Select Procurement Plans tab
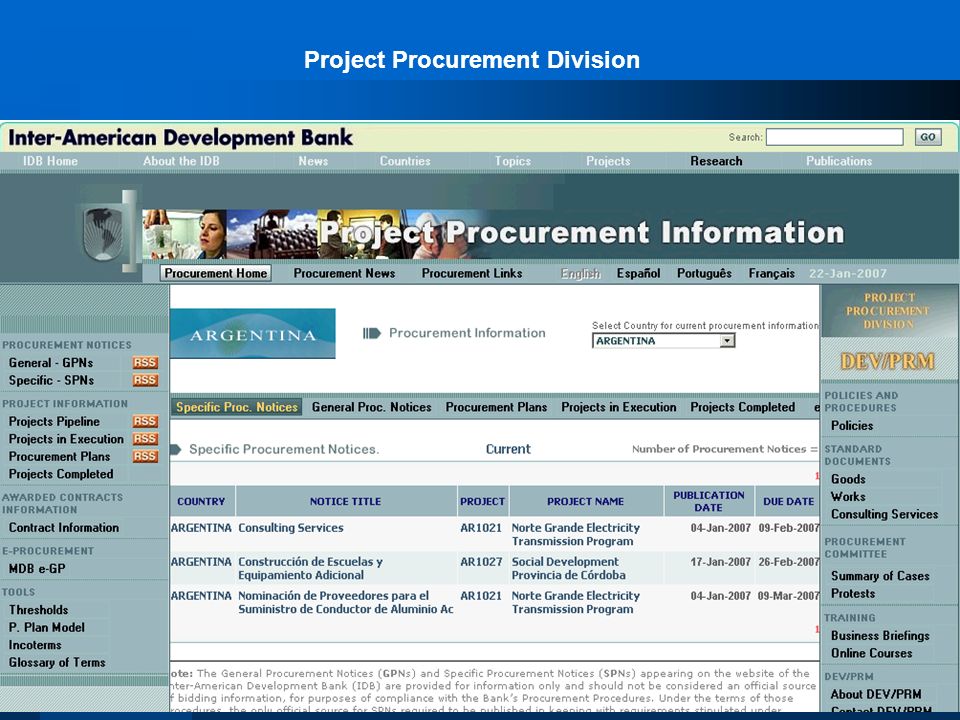Screen dimensions: 960x720 tap(497, 407)
